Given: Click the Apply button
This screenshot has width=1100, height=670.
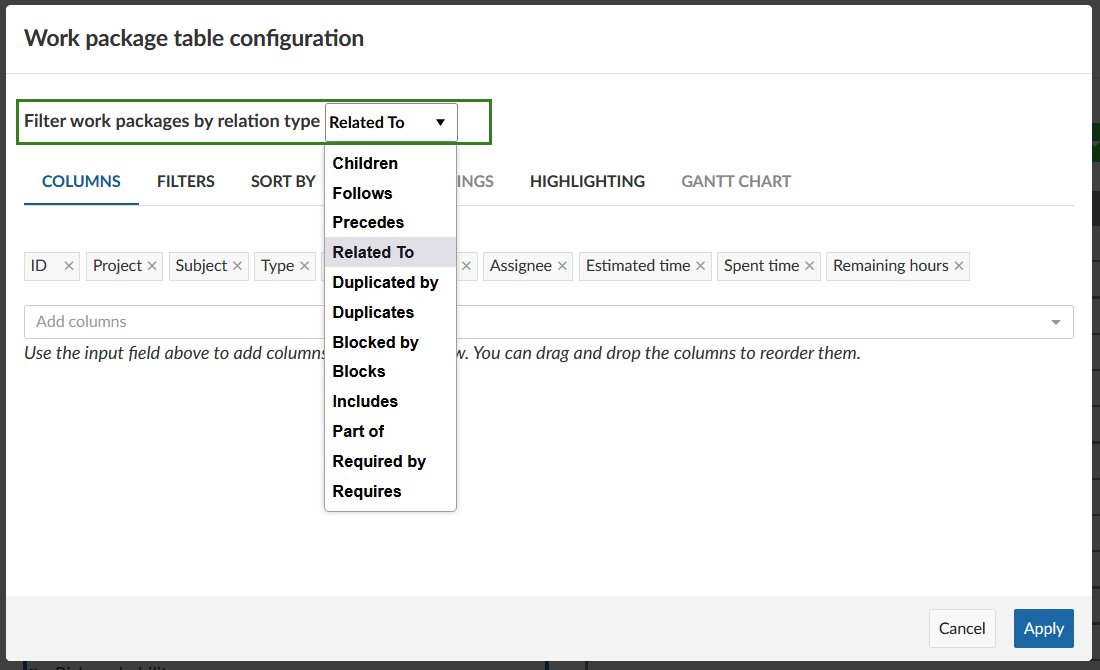Looking at the screenshot, I should pyautogui.click(x=1043, y=628).
